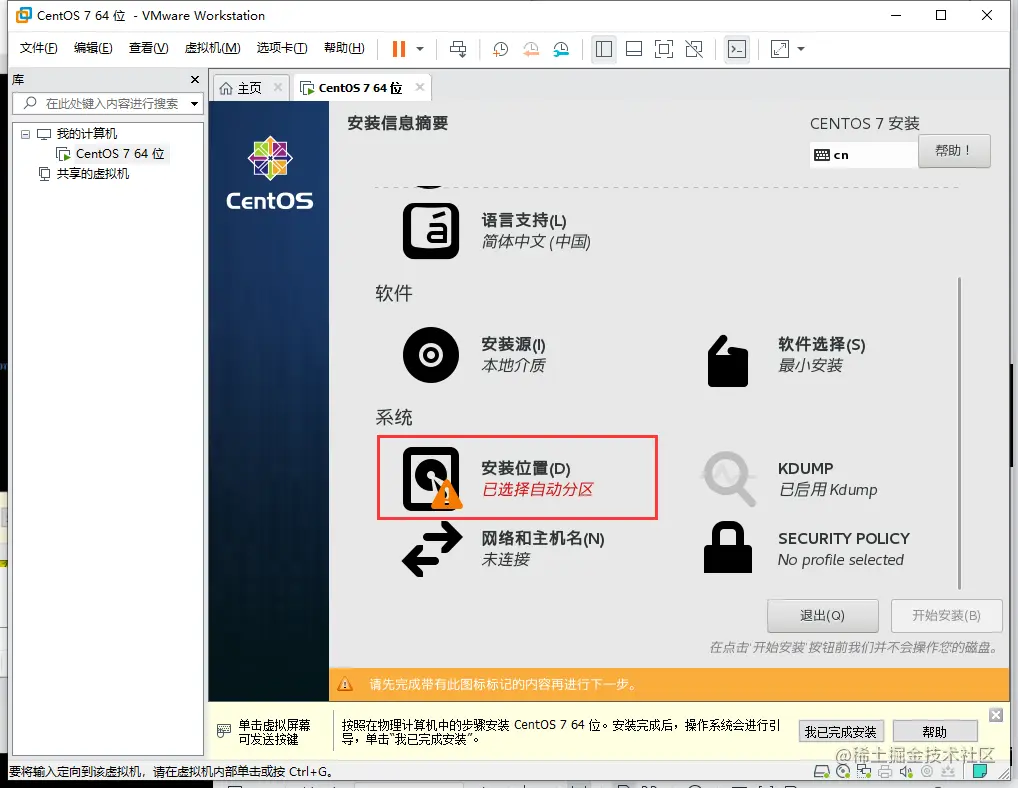Close the 库 library panel

click(x=195, y=79)
